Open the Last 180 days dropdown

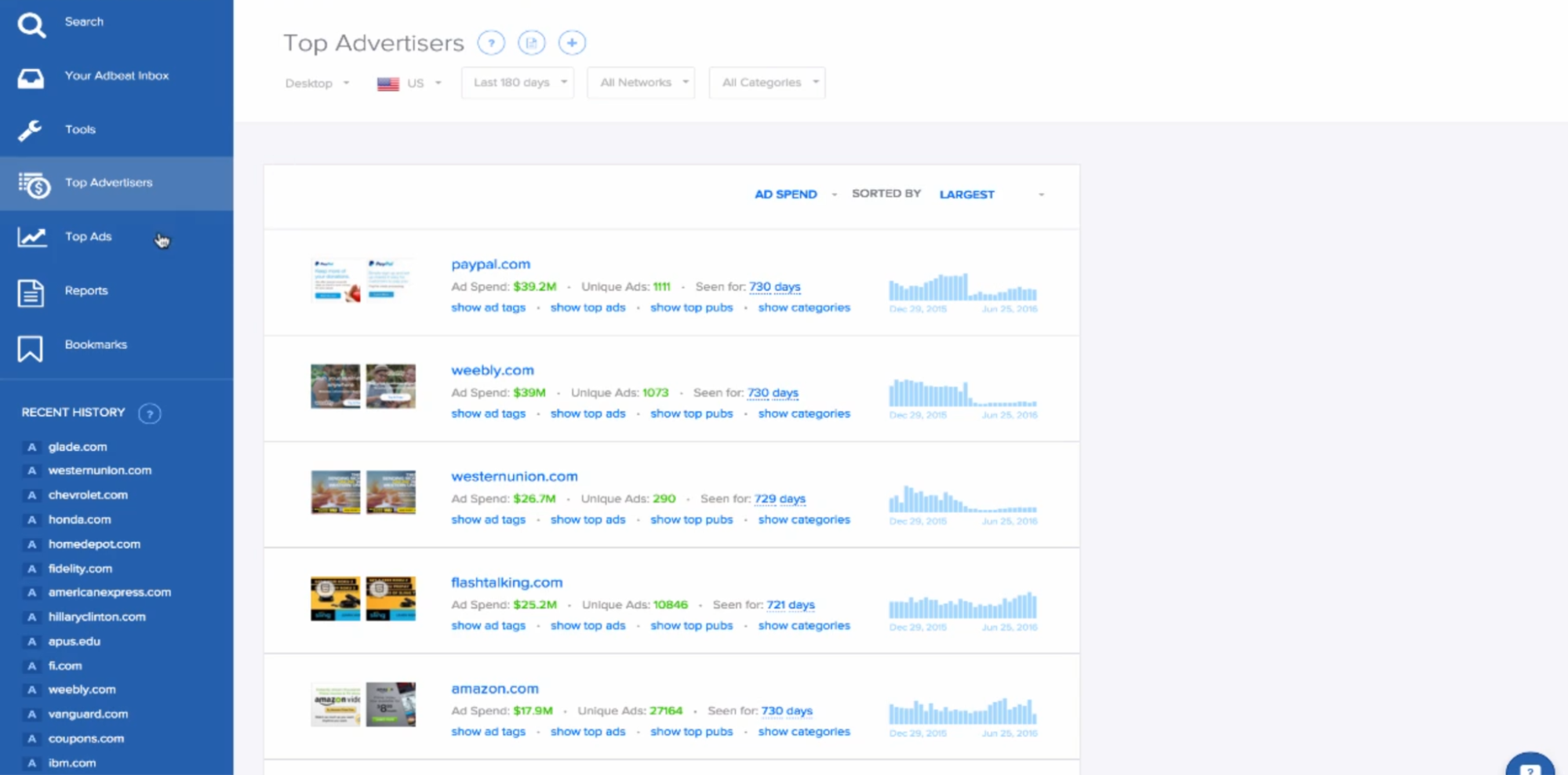click(518, 82)
